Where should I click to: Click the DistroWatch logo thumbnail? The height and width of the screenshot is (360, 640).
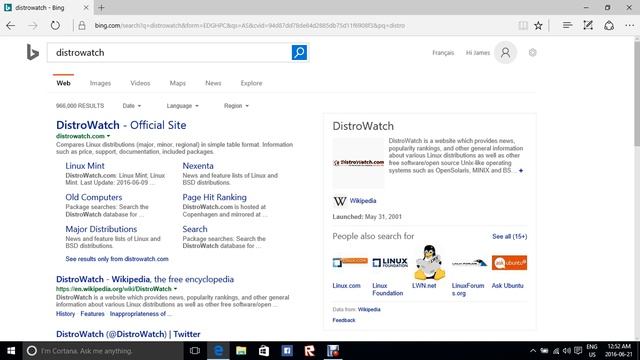point(358,162)
